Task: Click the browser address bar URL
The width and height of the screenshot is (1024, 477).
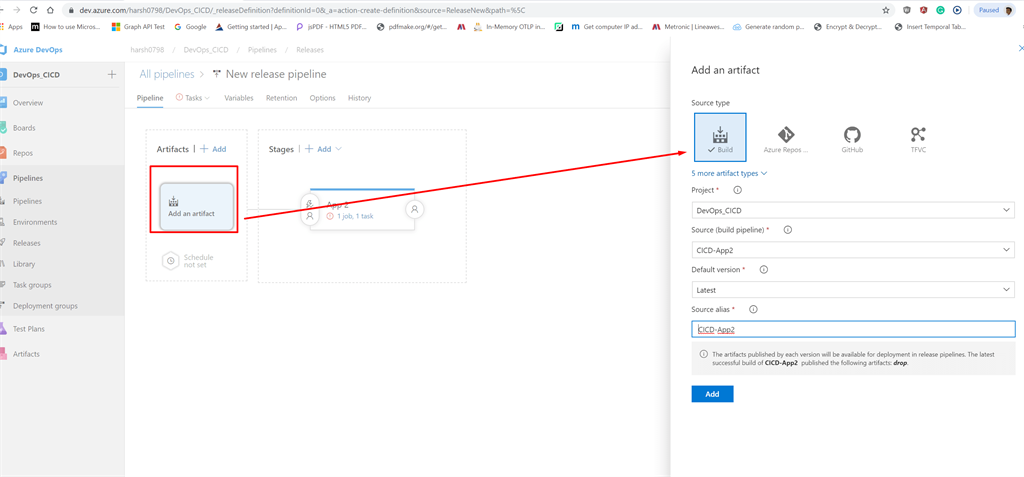Action: pyautogui.click(x=303, y=10)
